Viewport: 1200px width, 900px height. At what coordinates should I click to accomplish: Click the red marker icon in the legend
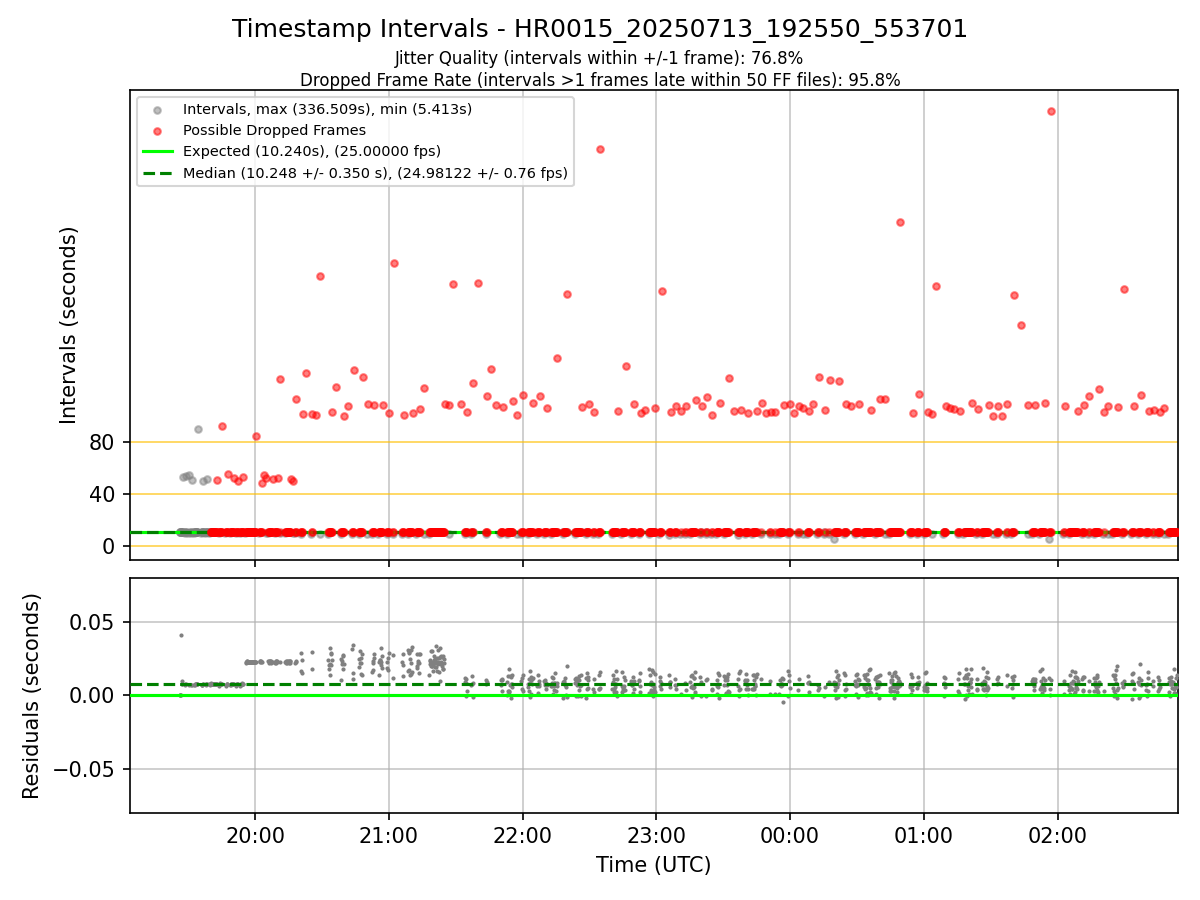pyautogui.click(x=155, y=130)
